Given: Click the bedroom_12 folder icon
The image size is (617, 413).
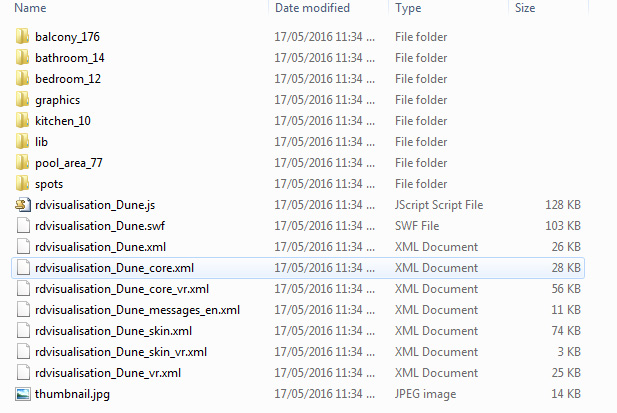Looking at the screenshot, I should coord(22,79).
